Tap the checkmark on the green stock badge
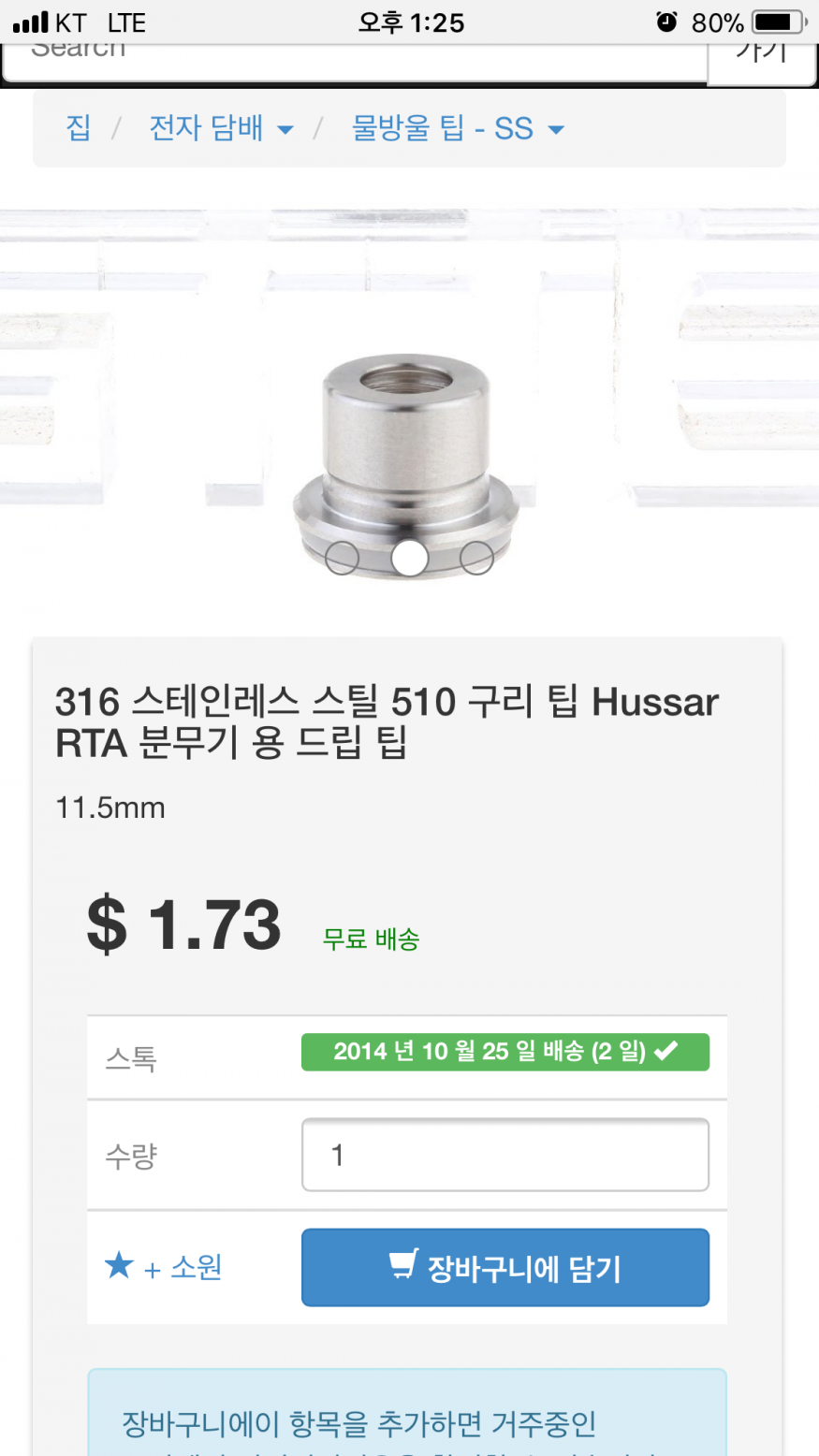 665,1052
